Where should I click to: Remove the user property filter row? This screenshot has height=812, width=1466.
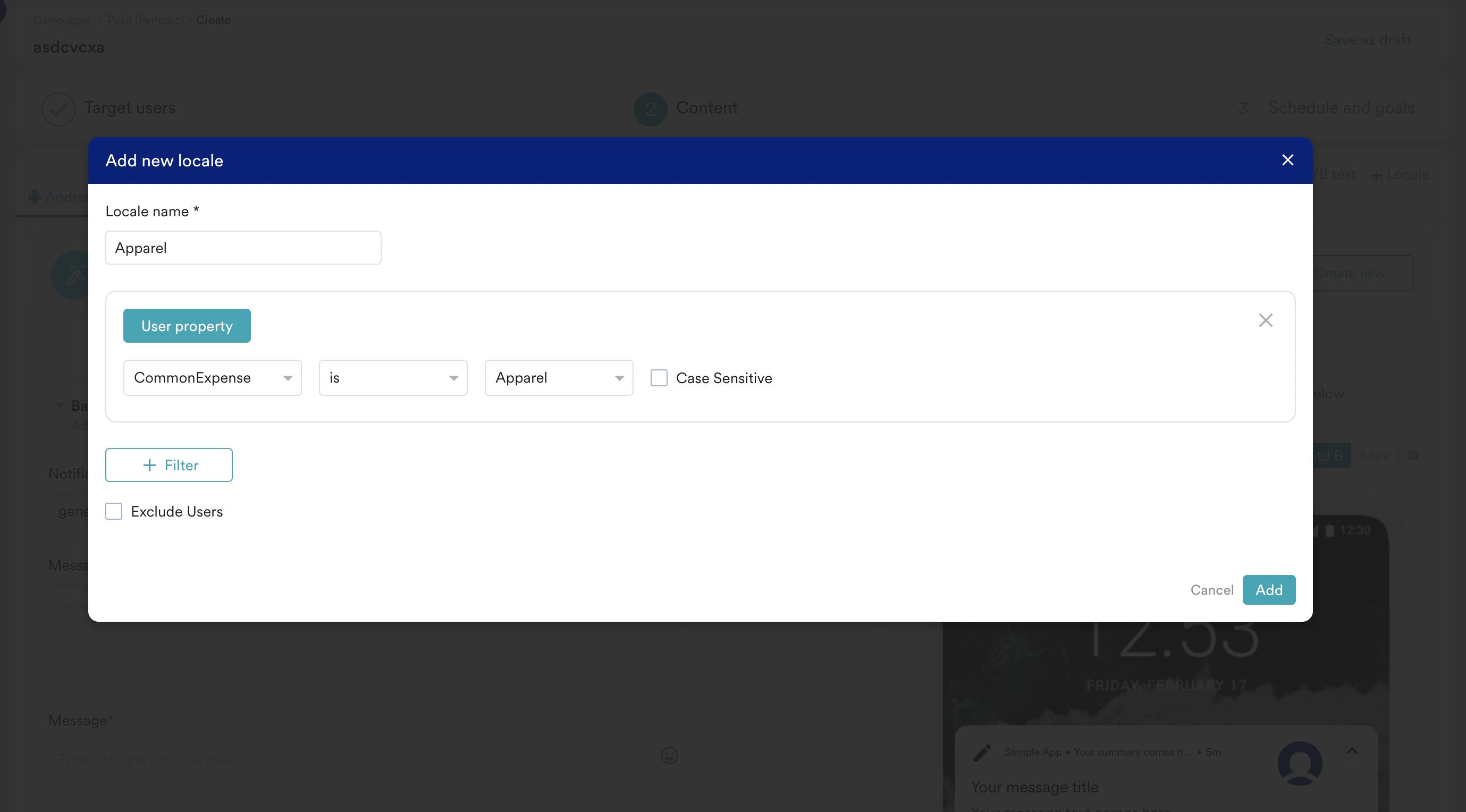1265,320
